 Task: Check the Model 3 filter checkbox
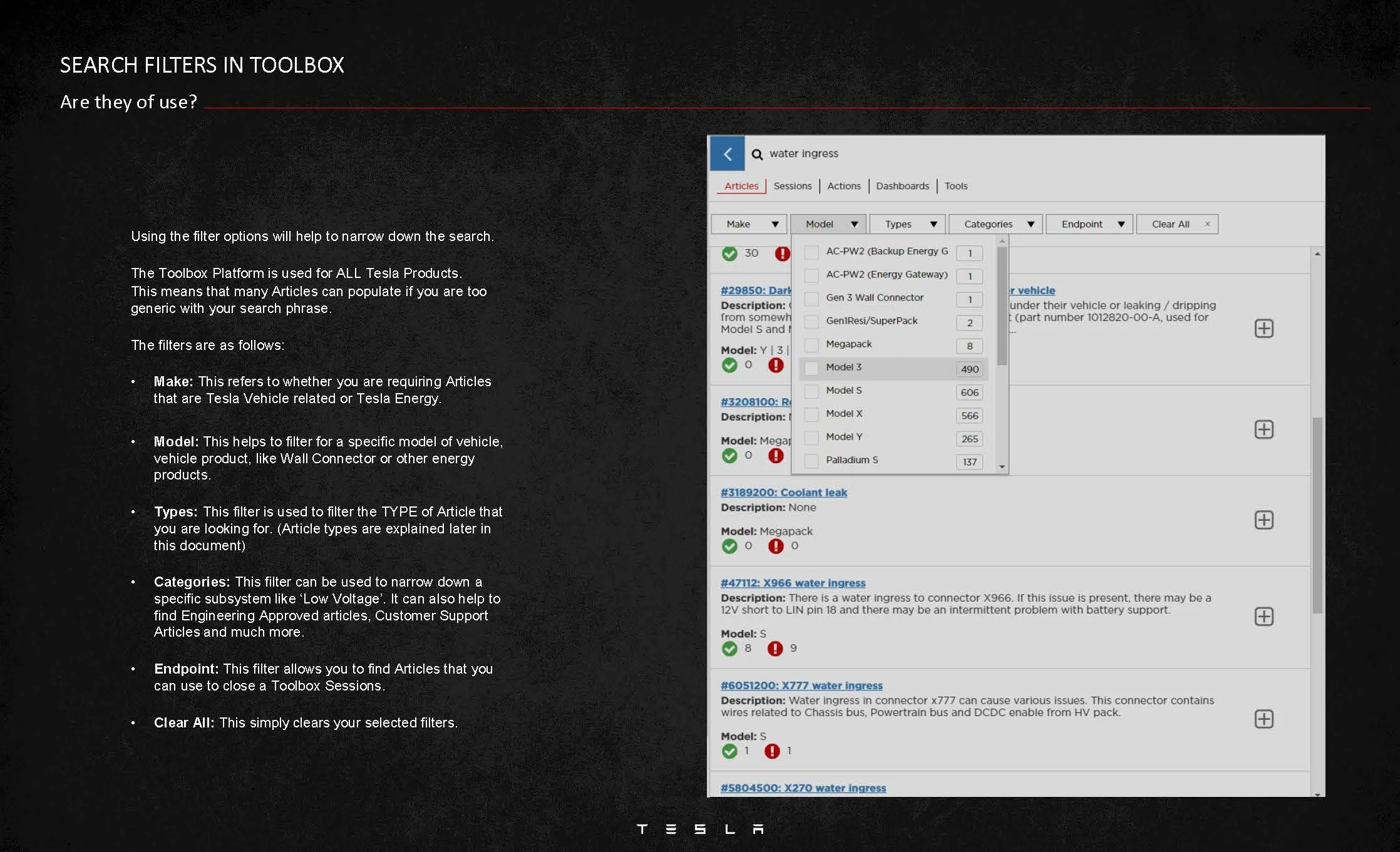point(811,368)
